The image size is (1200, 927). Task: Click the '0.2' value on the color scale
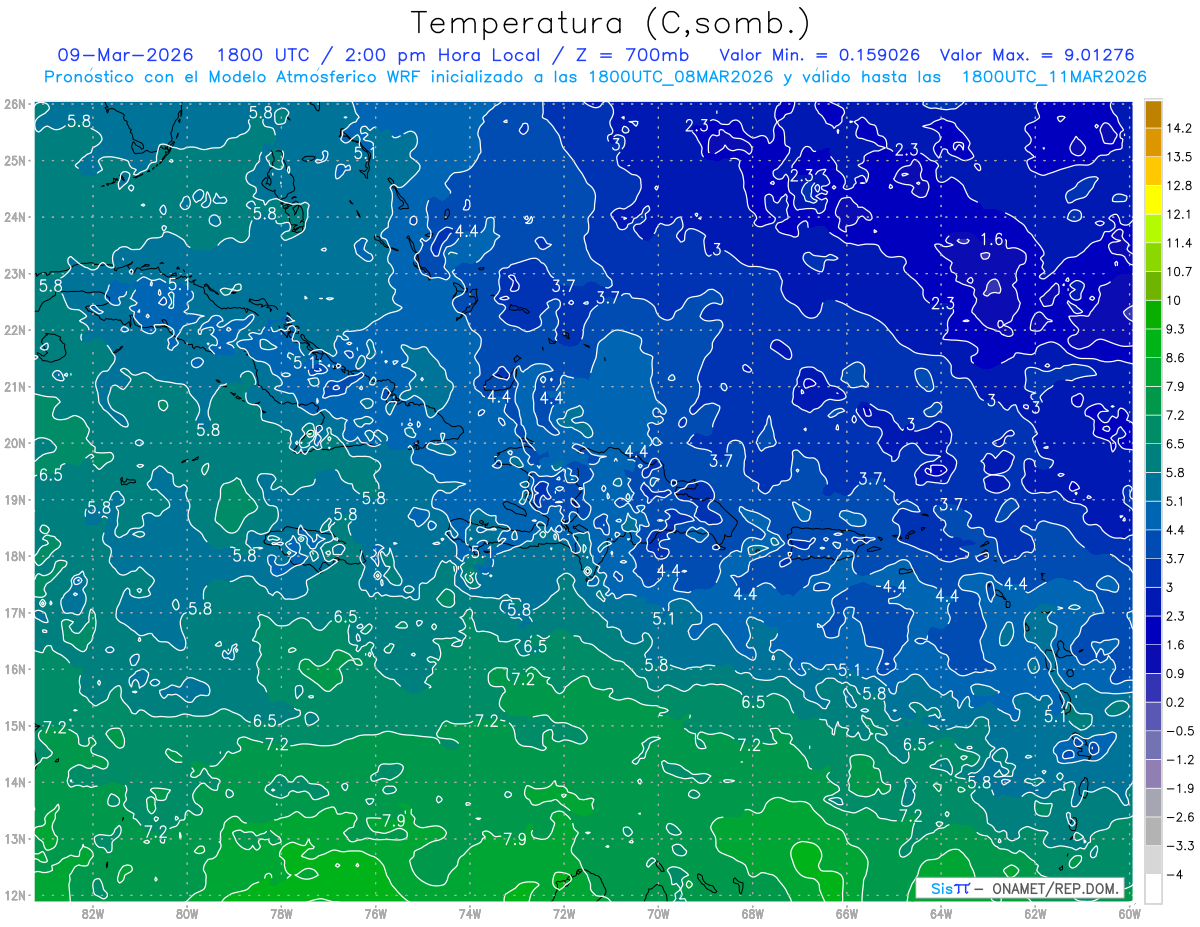(1176, 702)
